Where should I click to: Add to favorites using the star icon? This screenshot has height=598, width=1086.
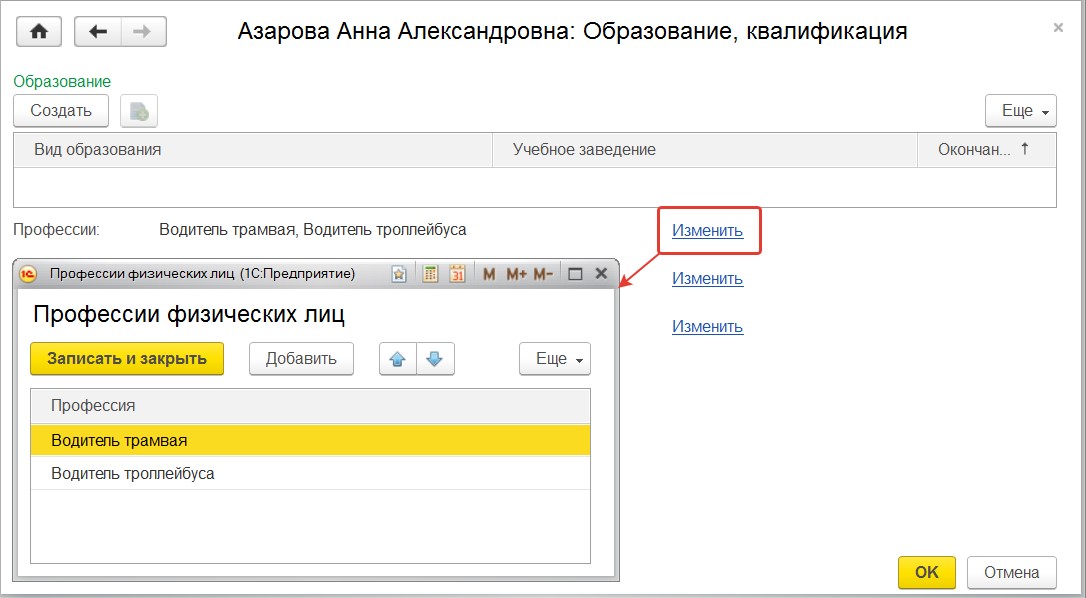click(x=399, y=274)
